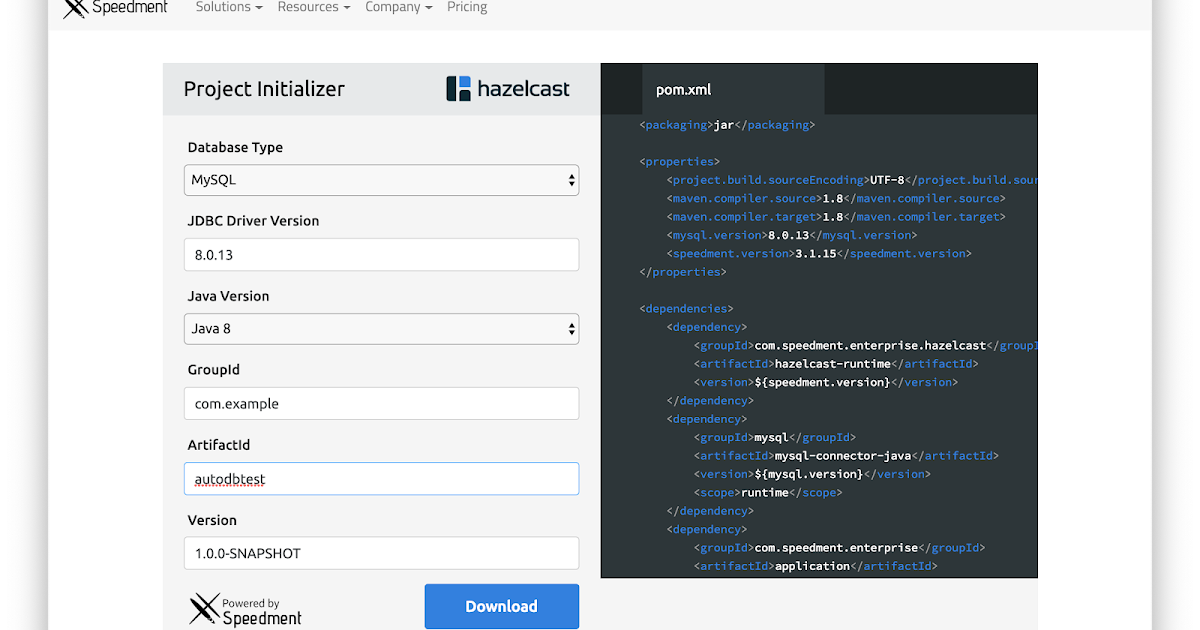The height and width of the screenshot is (630, 1200).
Task: Click the com.speedment.enterprise.hazelcast groupId line
Action: click(x=866, y=345)
